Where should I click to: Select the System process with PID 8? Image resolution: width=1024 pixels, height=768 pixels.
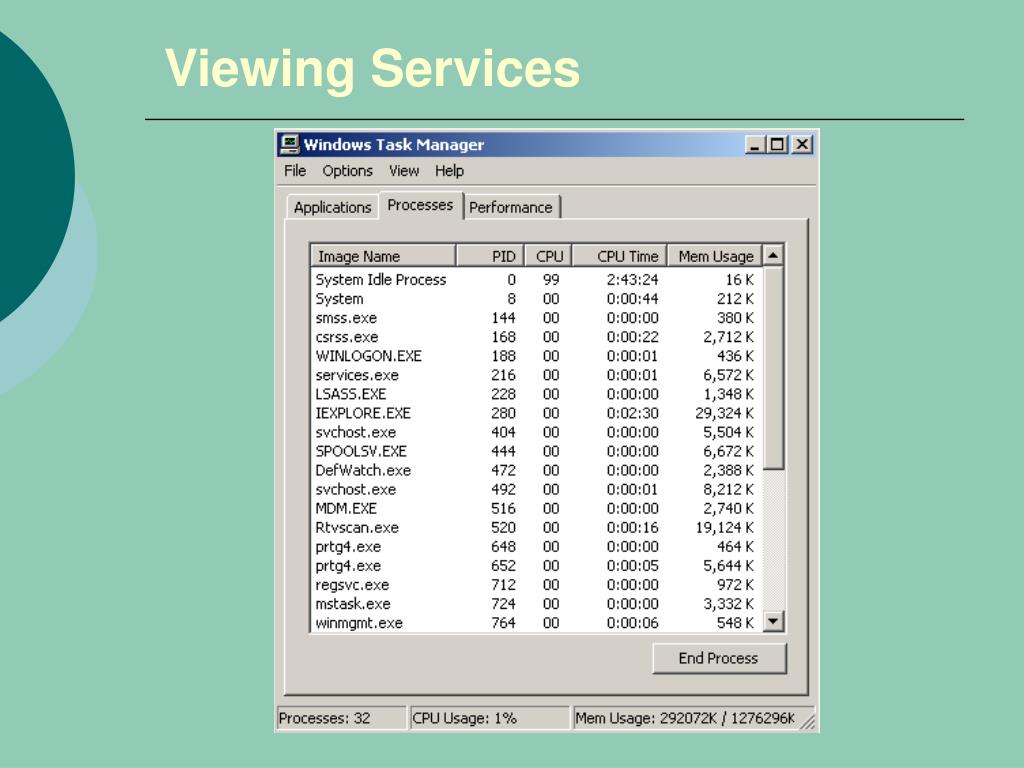[536, 298]
